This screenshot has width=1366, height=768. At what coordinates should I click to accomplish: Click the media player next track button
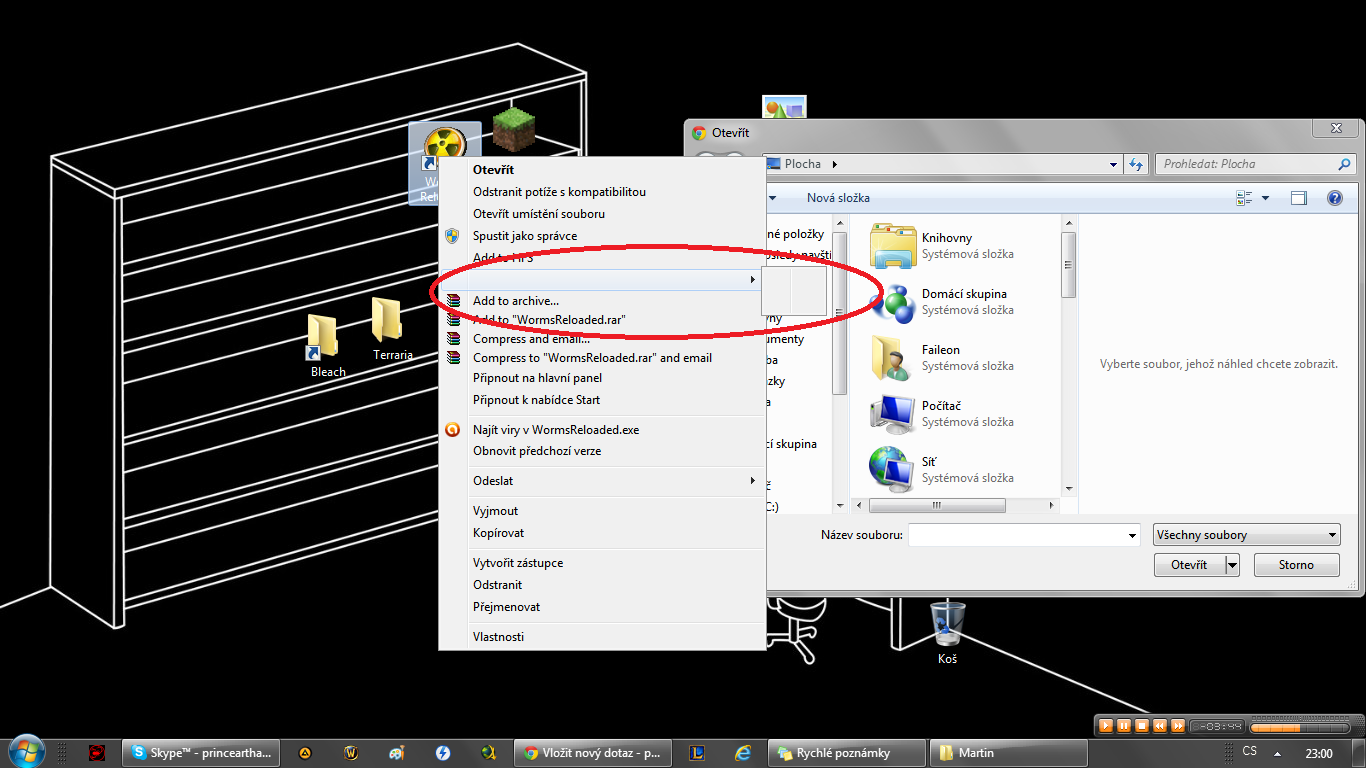(x=1178, y=726)
